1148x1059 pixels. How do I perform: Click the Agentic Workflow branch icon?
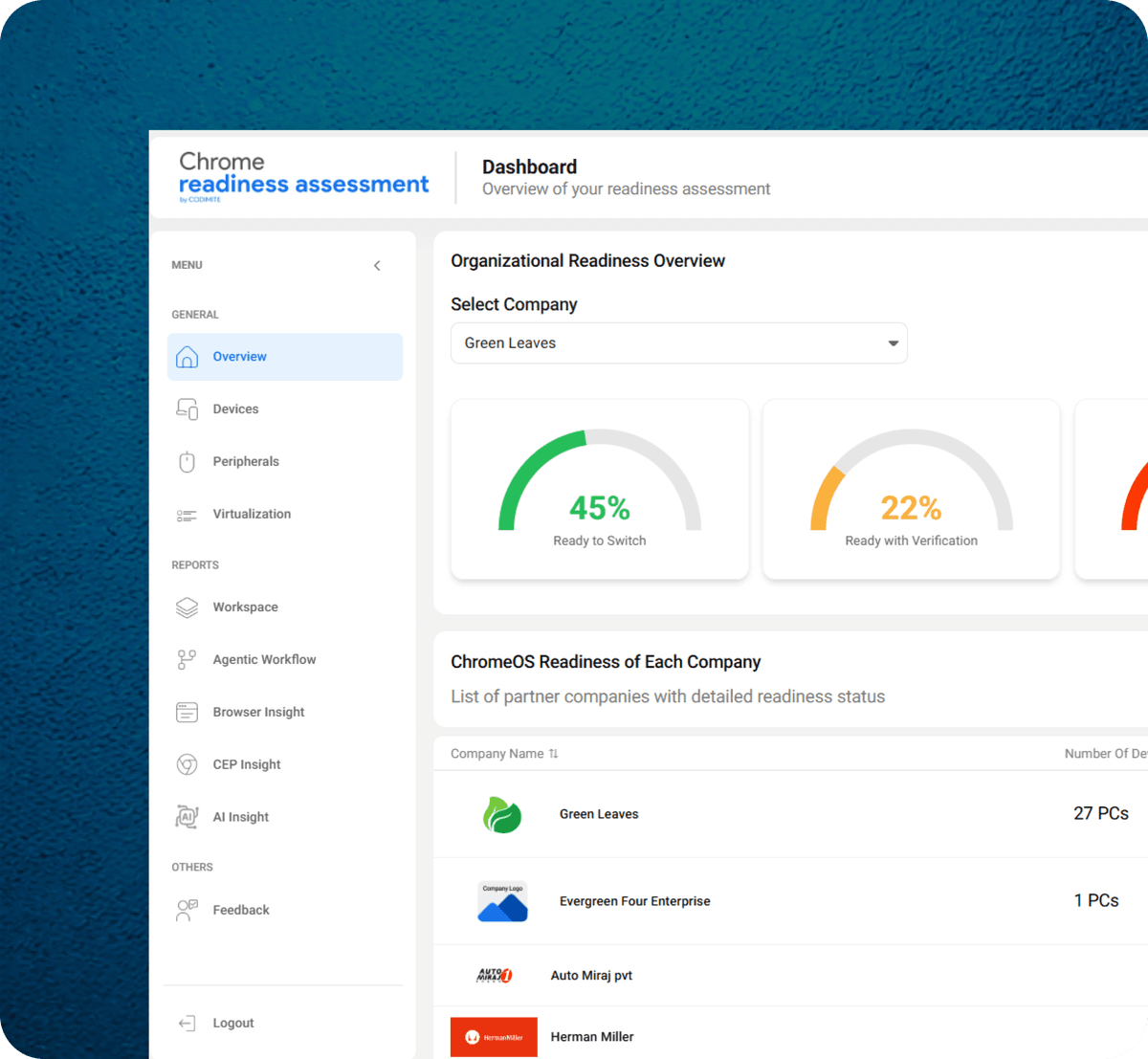(x=188, y=660)
